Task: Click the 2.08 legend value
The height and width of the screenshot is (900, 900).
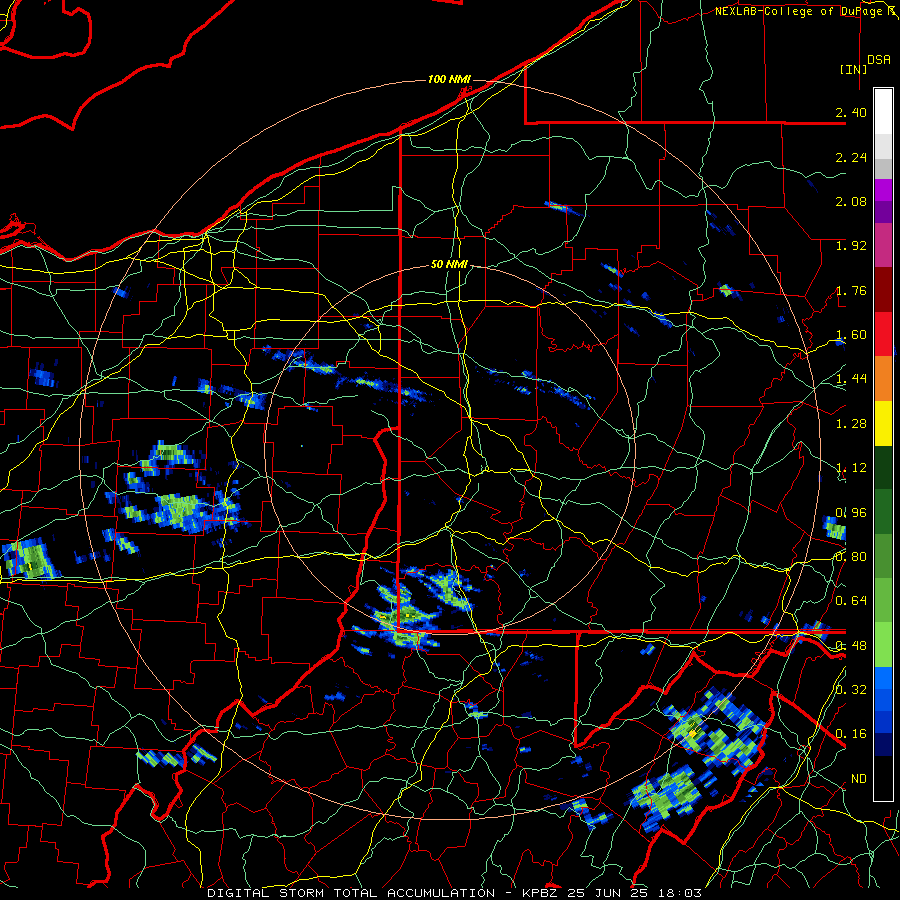Action: click(x=851, y=201)
